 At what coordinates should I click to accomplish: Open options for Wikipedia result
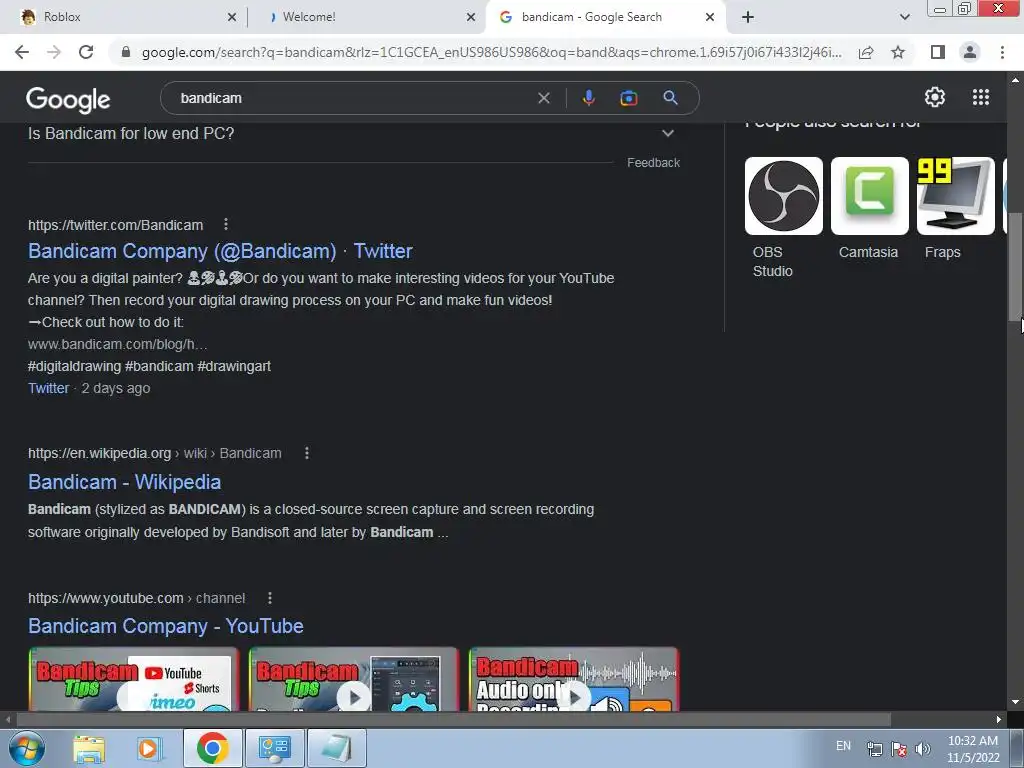(x=307, y=453)
